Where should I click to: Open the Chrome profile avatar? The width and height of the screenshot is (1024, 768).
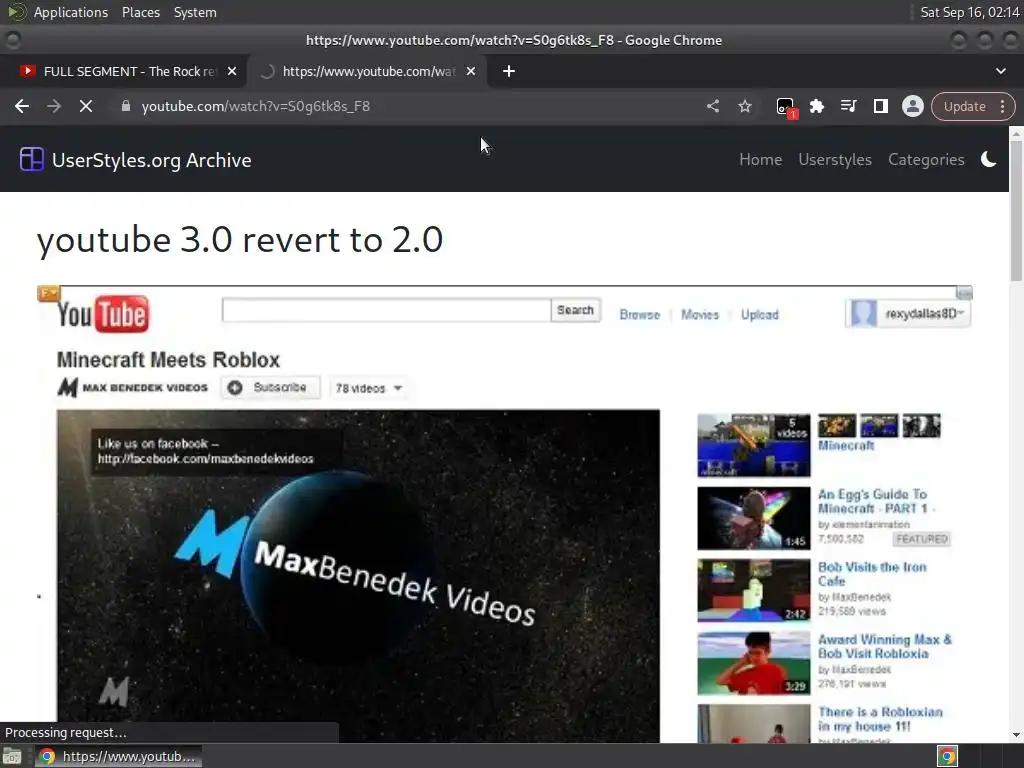912,106
